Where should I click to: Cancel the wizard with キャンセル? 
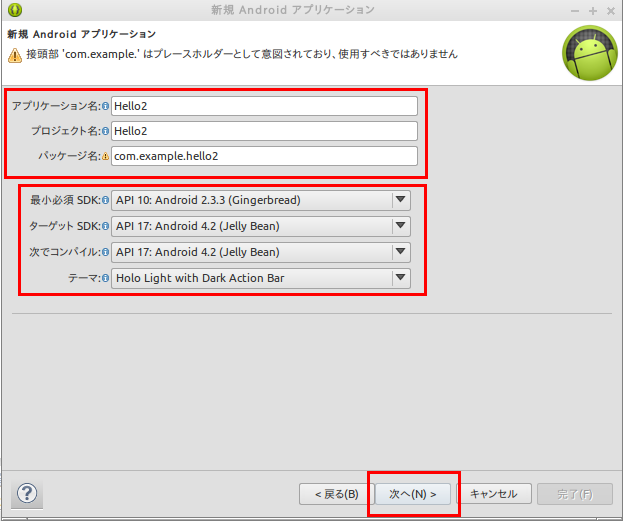494,494
